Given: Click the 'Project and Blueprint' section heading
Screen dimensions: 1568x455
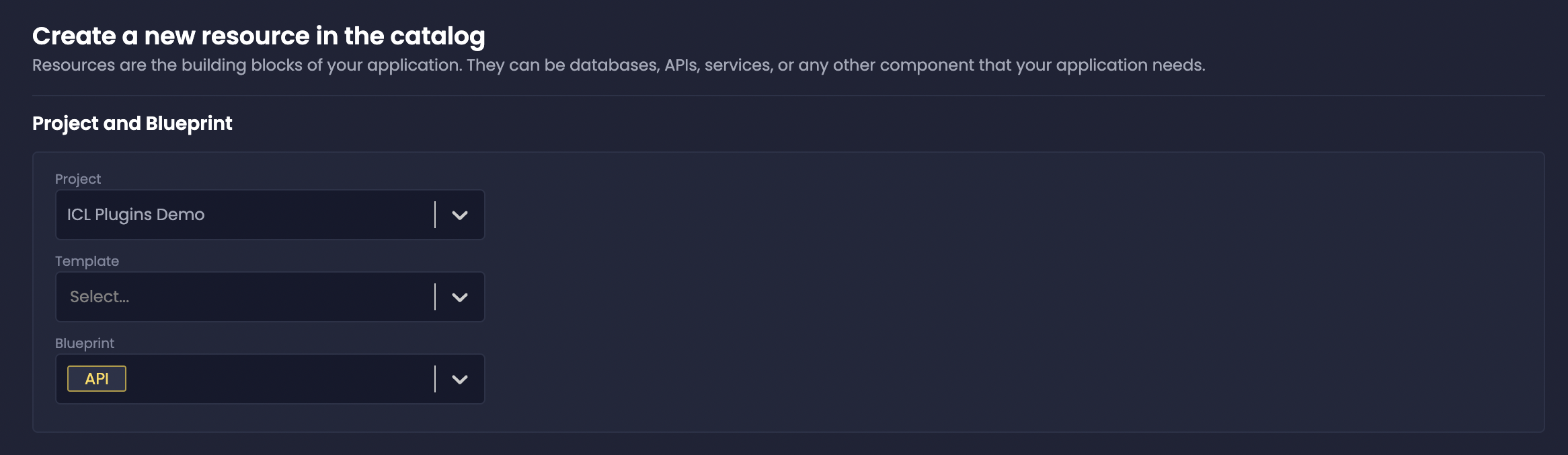Looking at the screenshot, I should 132,123.
